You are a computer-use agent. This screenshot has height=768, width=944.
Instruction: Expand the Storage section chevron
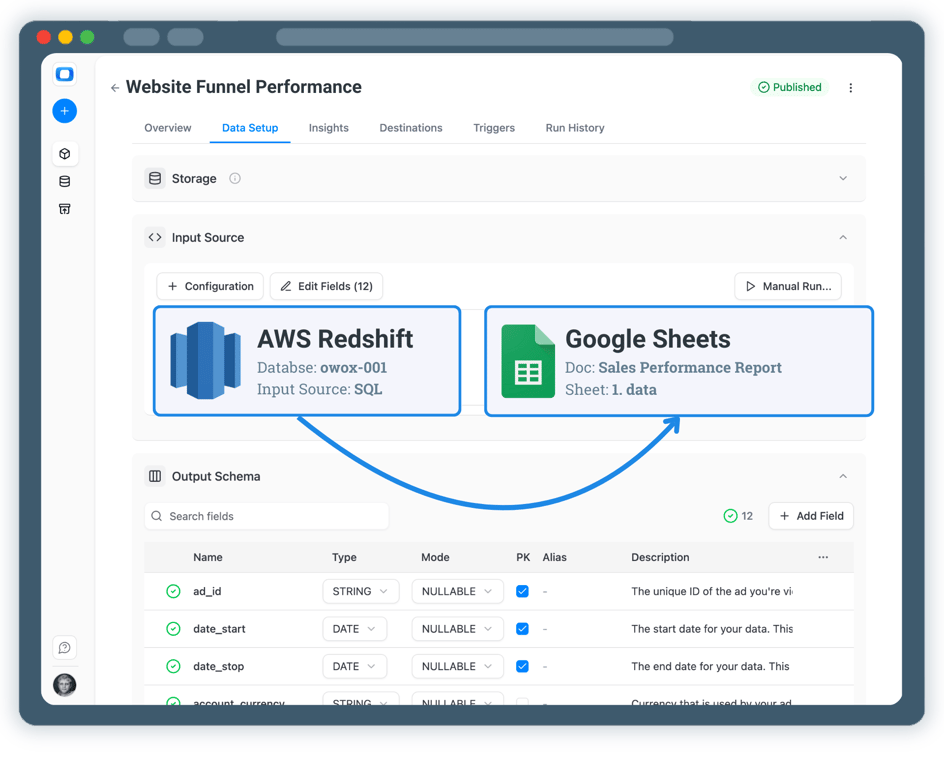tap(843, 178)
